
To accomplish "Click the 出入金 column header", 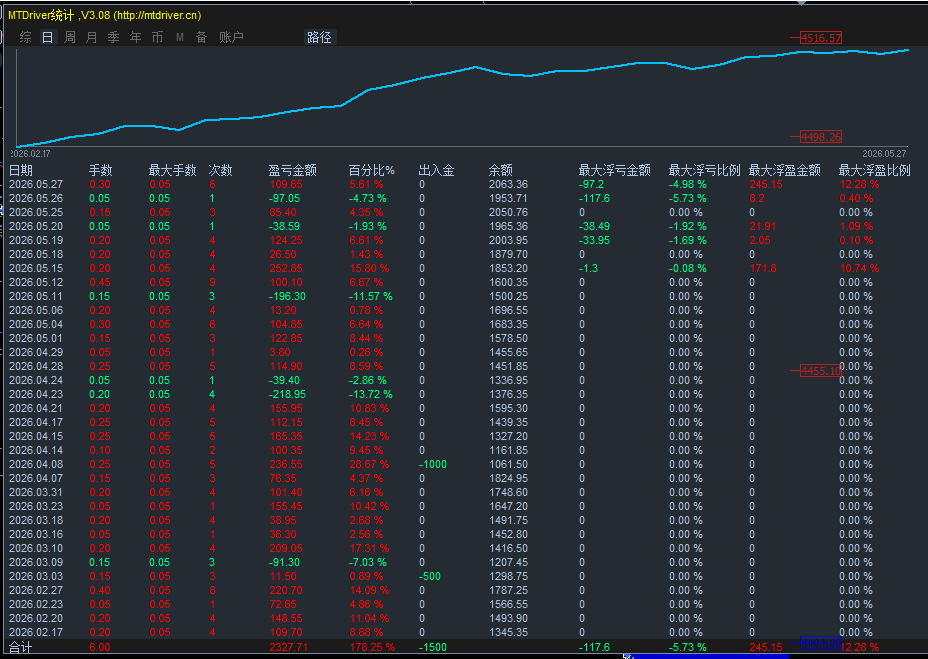I will 436,171.
